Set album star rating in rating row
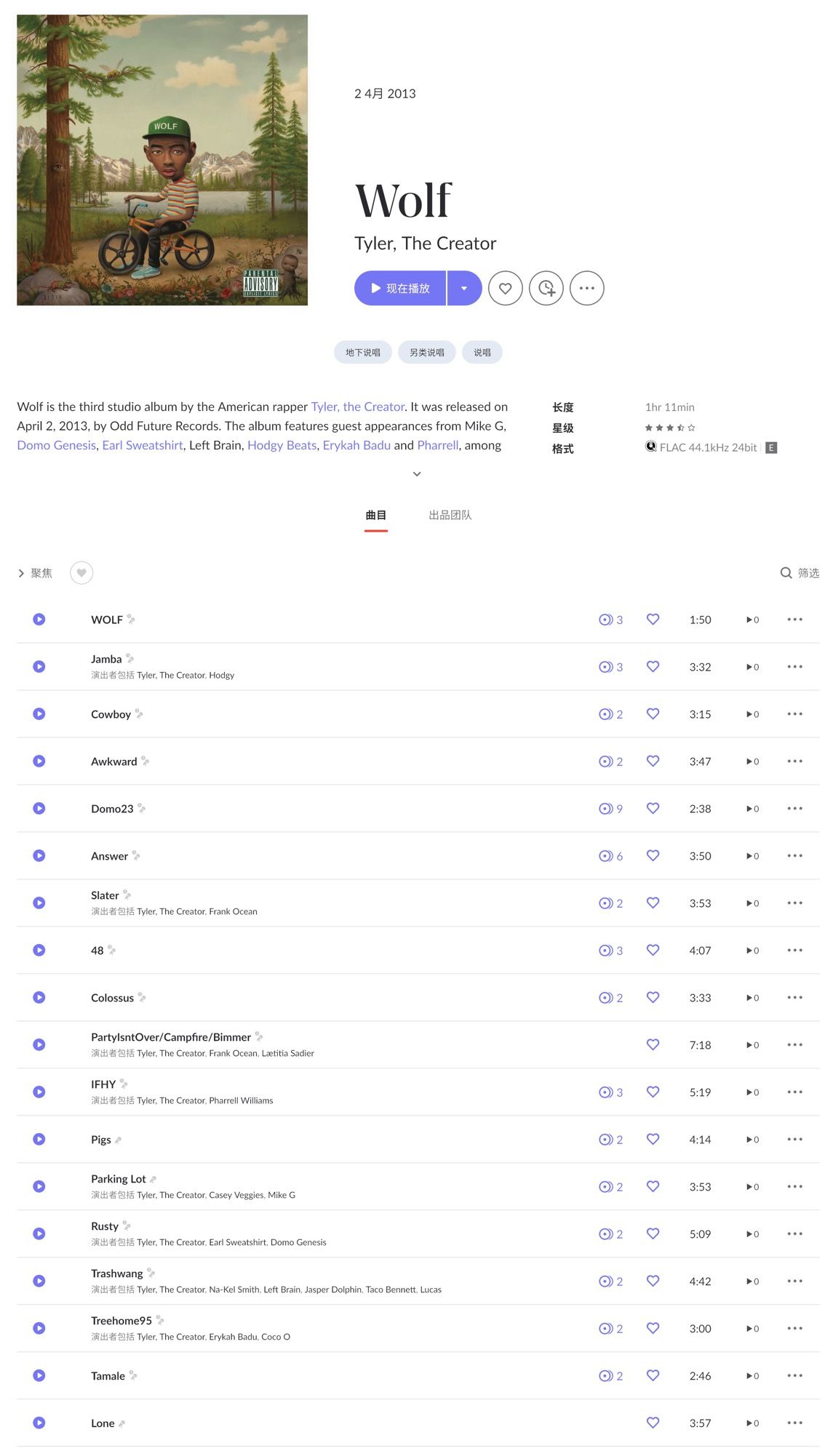This screenshot has width=825, height=1456. point(669,428)
